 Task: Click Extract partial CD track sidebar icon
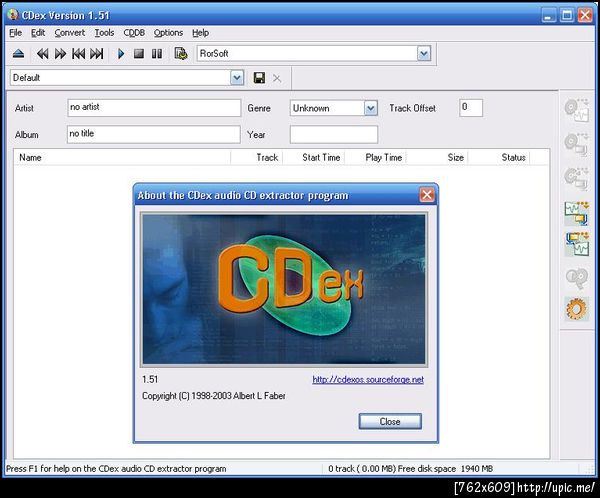coord(577,178)
